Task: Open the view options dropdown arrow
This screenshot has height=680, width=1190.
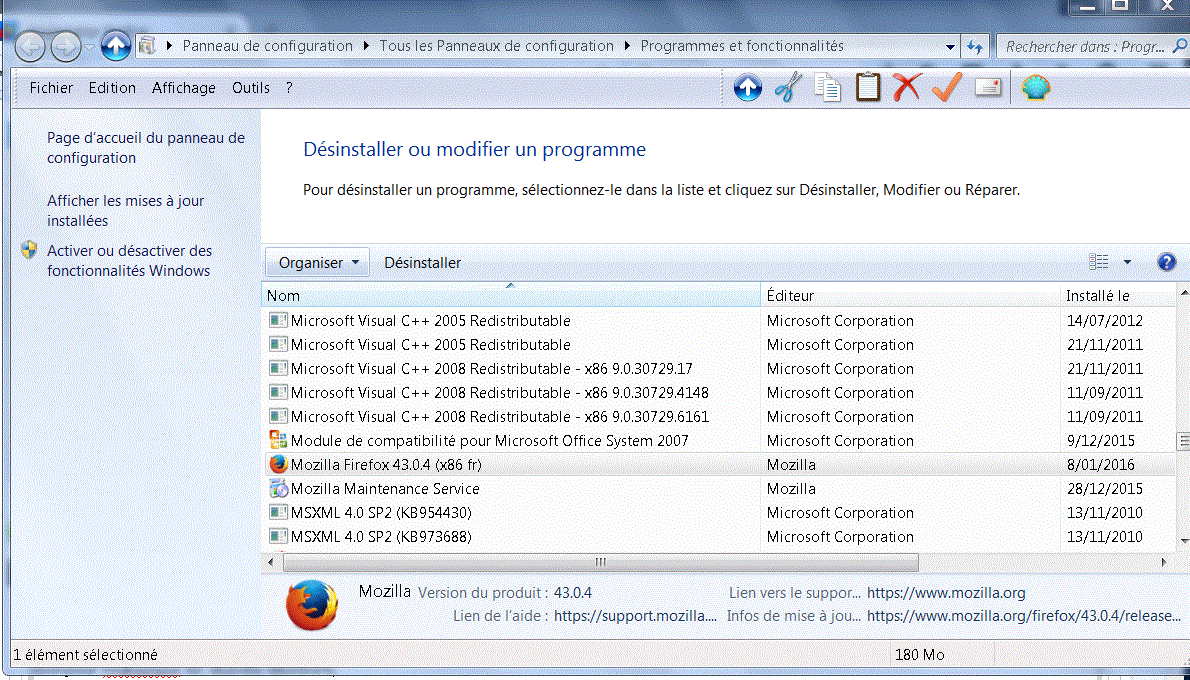Action: point(1127,263)
